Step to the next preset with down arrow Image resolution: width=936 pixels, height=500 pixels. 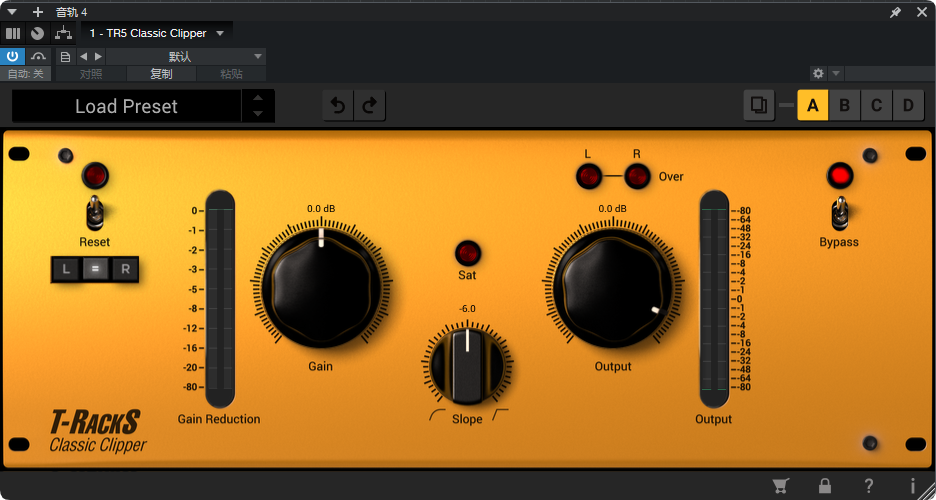click(x=258, y=113)
